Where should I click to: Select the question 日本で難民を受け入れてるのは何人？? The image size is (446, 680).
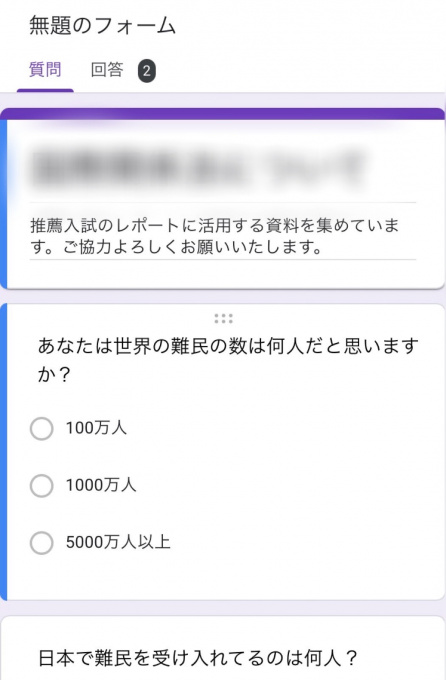198,658
